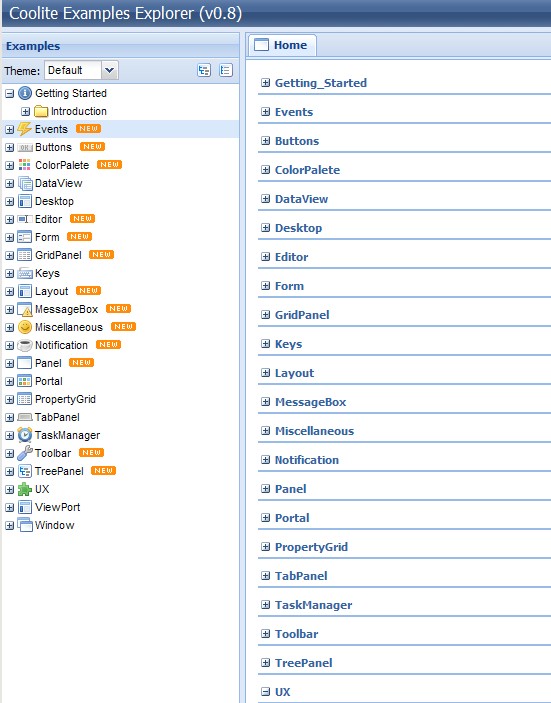This screenshot has width=551, height=703.
Task: Click the UX puzzle piece icon
Action: tap(25, 489)
